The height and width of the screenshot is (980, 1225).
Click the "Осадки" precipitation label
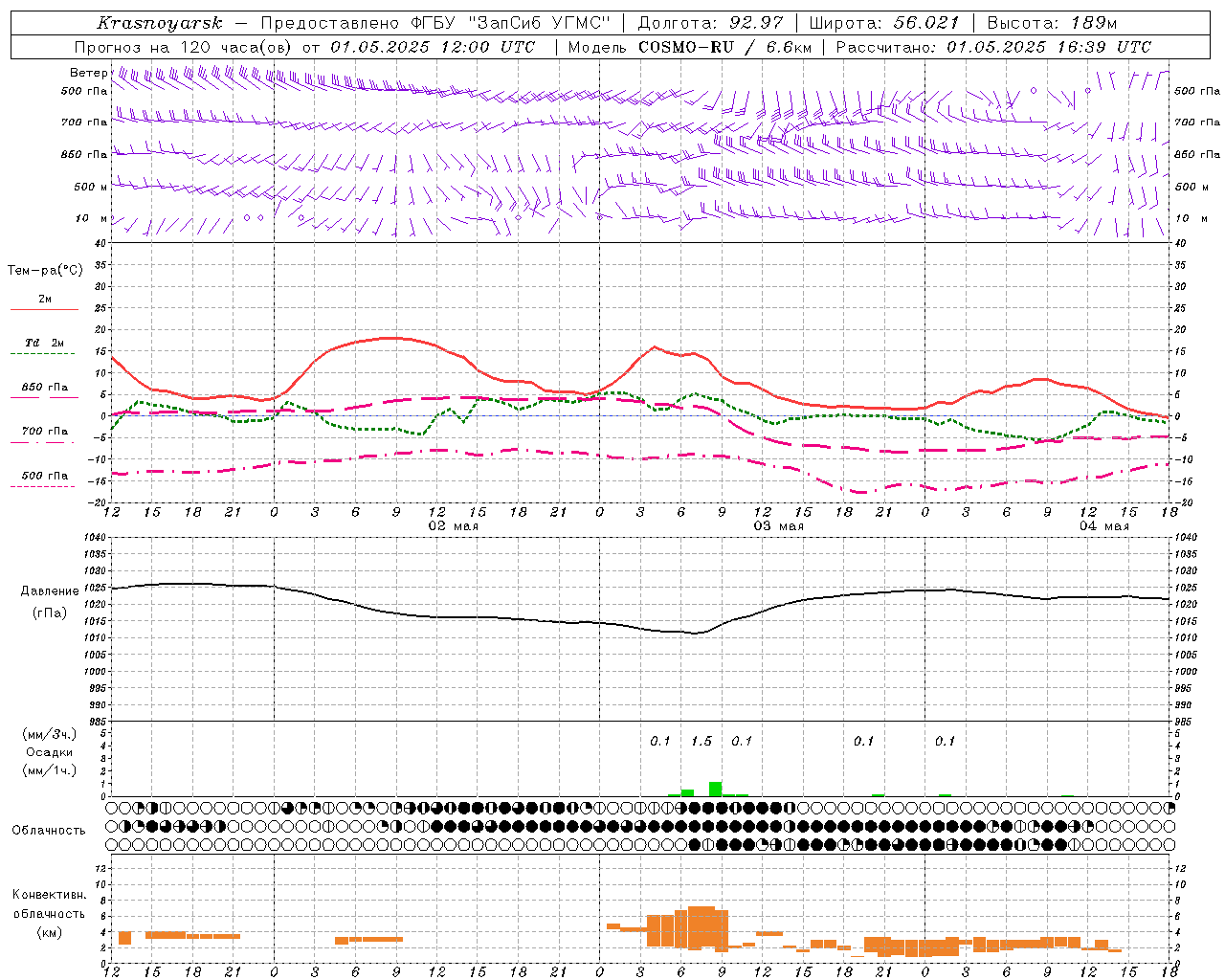tap(50, 752)
